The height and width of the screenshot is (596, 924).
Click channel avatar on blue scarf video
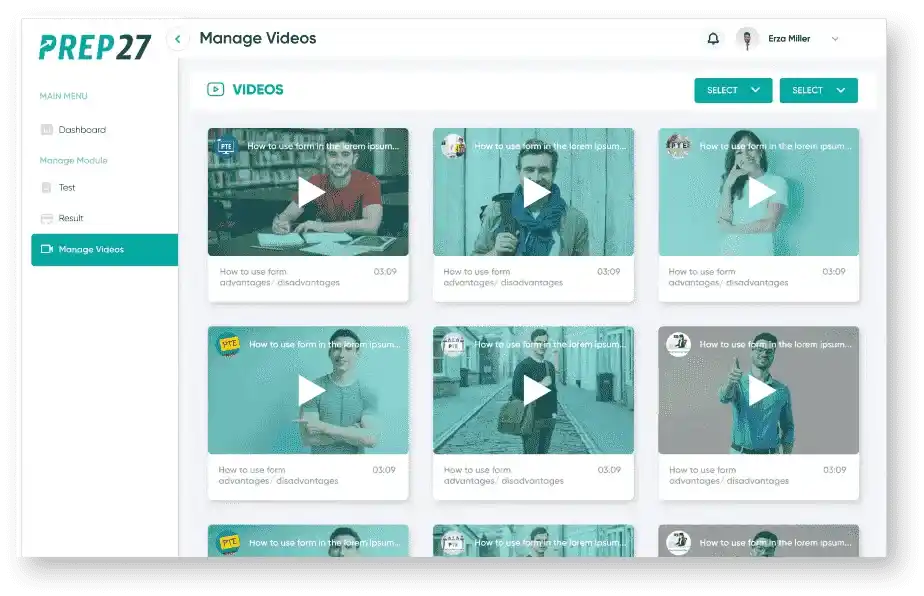[x=453, y=146]
